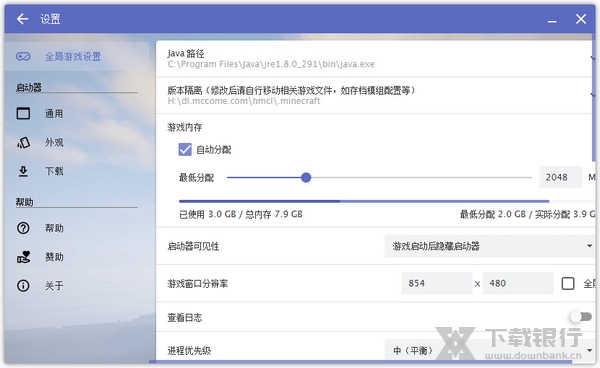Click the 帮助 question mark icon
600x368 pixels.
tap(23, 228)
